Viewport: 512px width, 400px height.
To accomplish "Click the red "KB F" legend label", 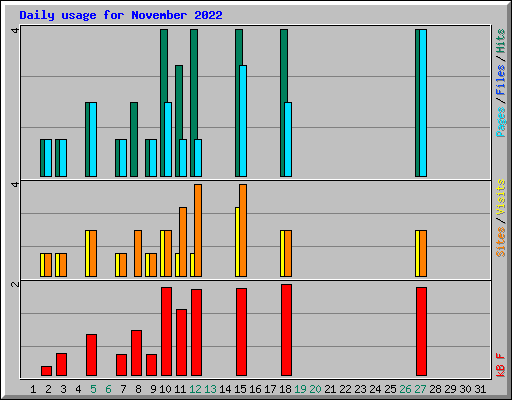I will [500, 365].
